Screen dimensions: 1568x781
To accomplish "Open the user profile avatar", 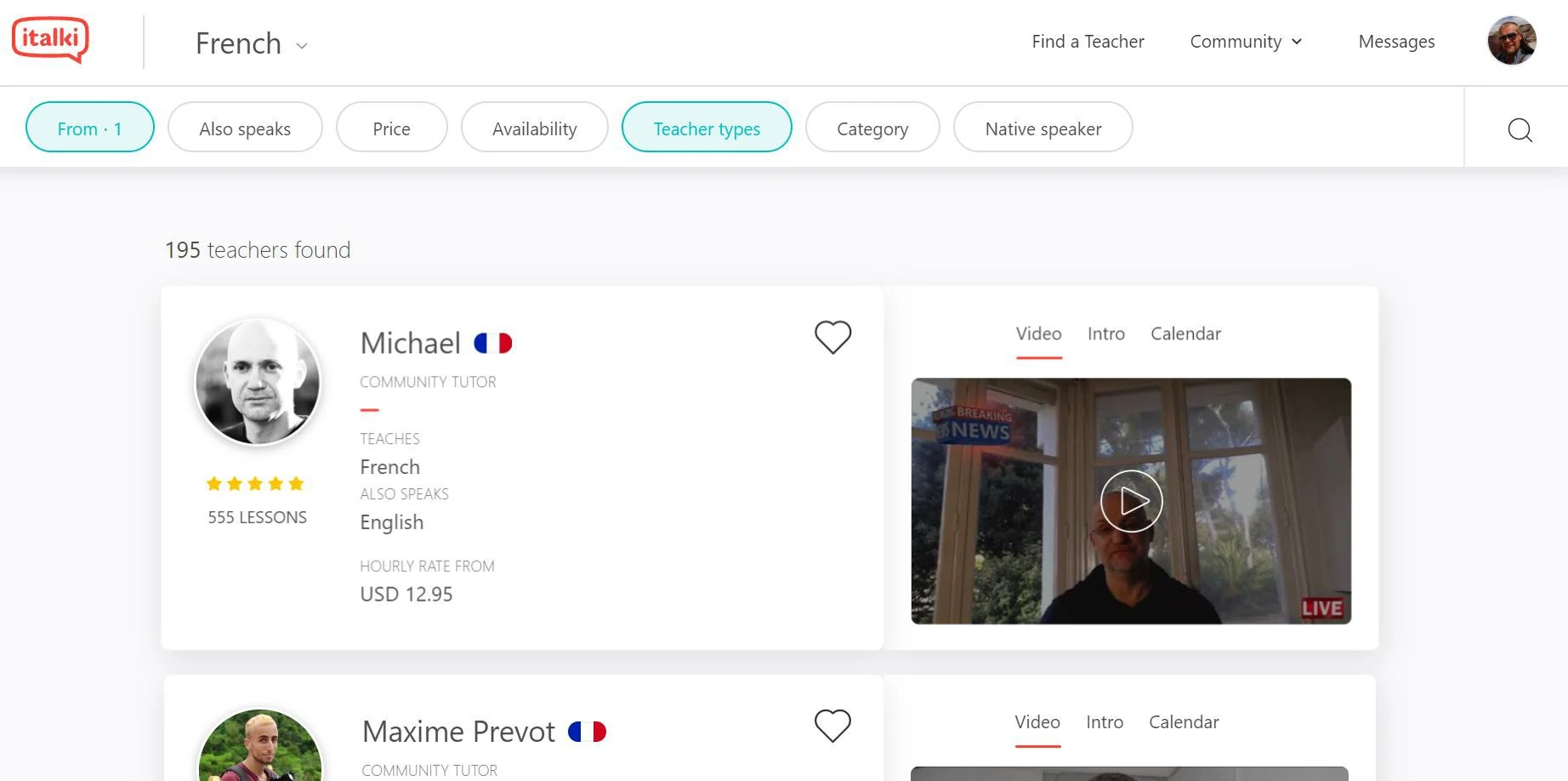I will 1511,41.
